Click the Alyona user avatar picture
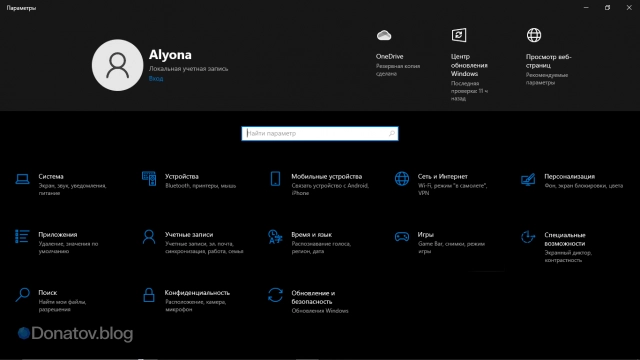The width and height of the screenshot is (640, 360). 118,65
